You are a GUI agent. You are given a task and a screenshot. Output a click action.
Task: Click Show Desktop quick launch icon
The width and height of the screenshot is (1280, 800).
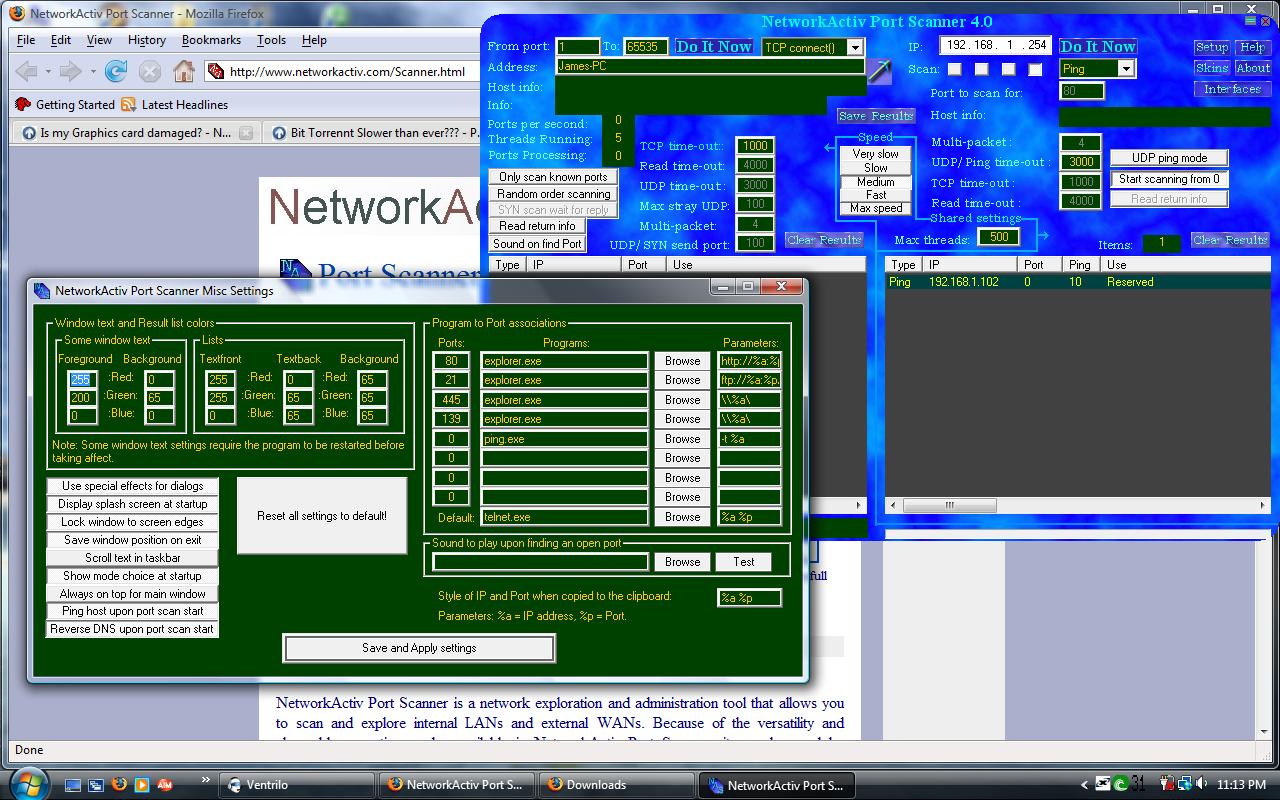(x=74, y=785)
